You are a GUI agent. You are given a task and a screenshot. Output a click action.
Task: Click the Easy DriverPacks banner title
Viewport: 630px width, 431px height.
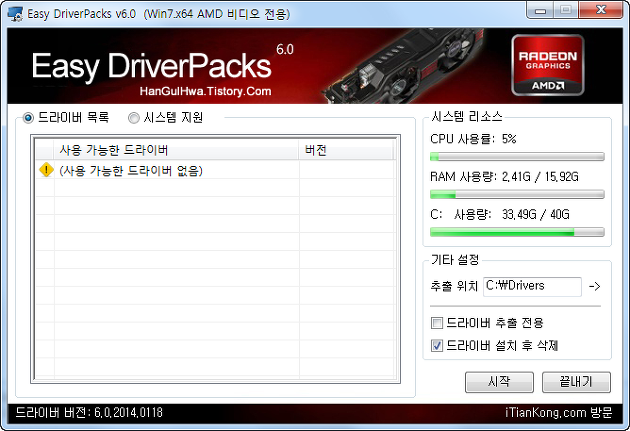tap(151, 66)
